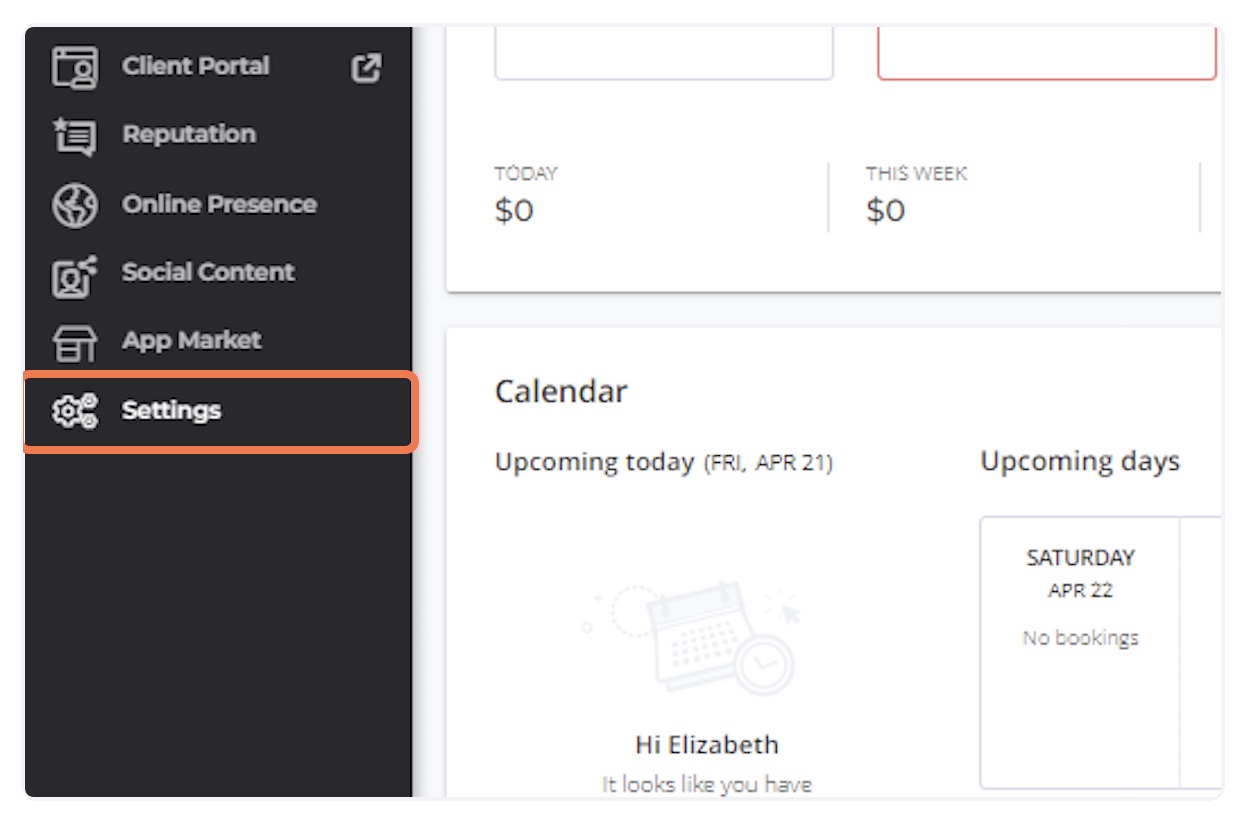Click the Settings gears icon
This screenshot has width=1256, height=816.
(x=75, y=411)
